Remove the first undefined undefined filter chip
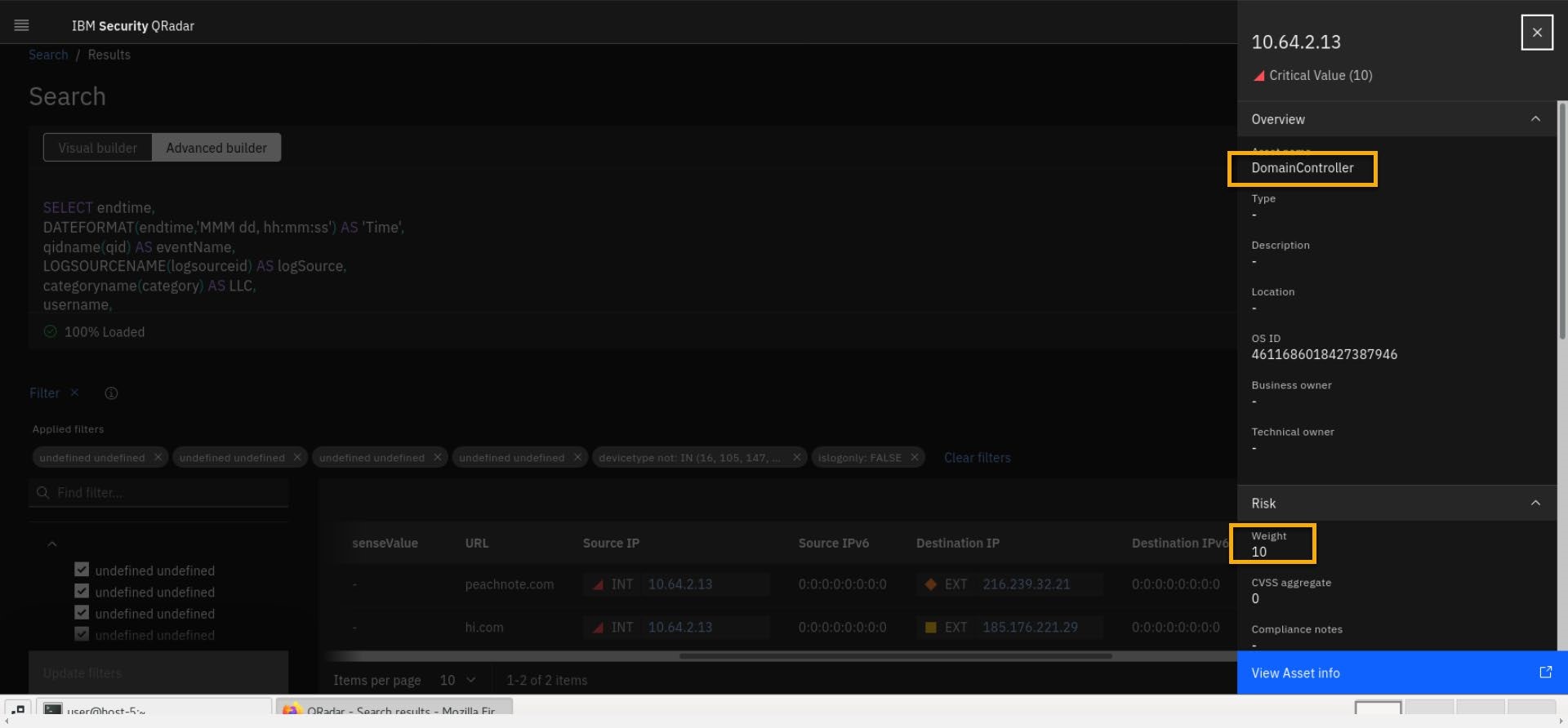This screenshot has height=728, width=1568. pyautogui.click(x=158, y=457)
